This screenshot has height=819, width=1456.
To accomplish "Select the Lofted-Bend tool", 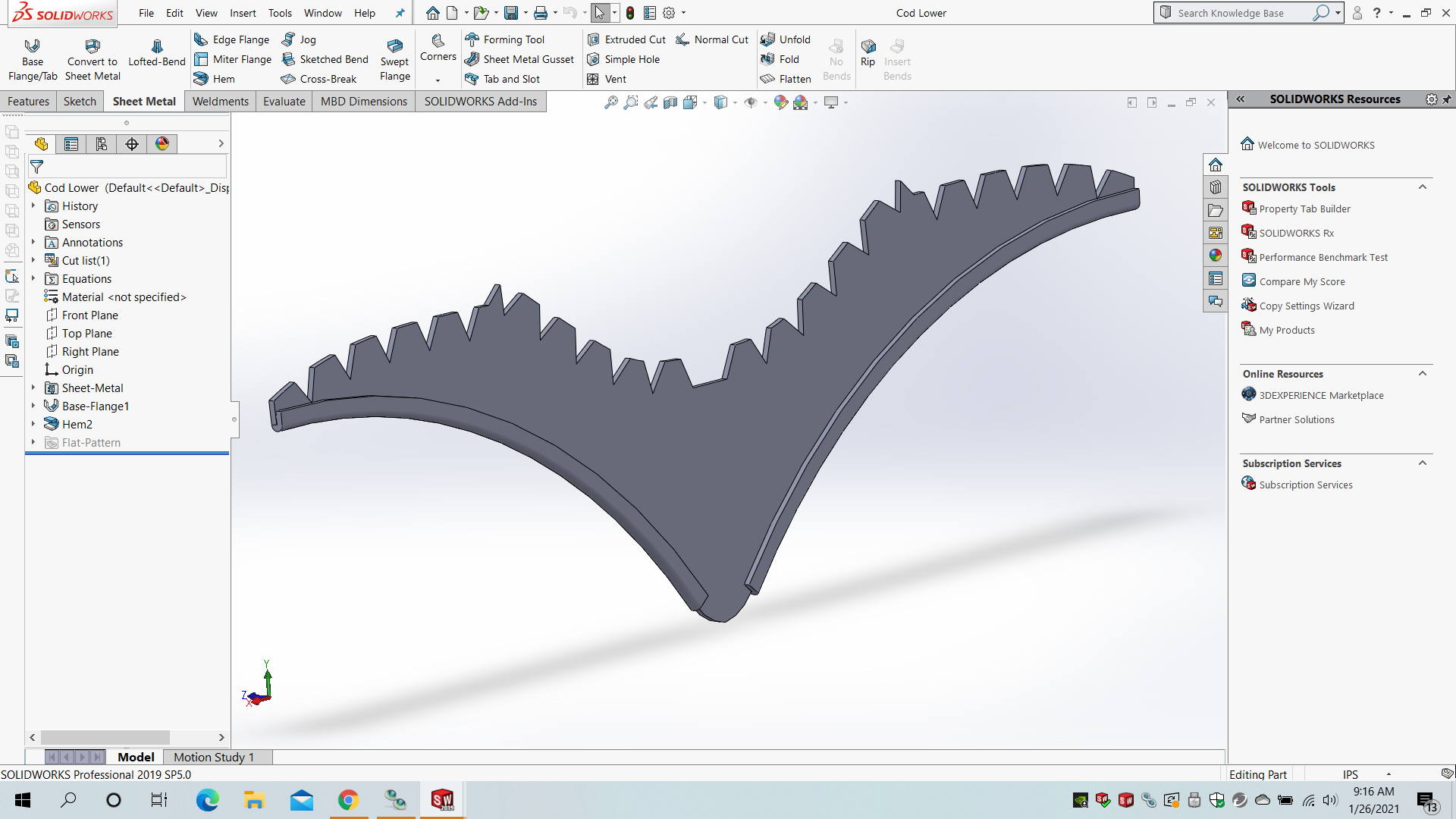I will 157,53.
